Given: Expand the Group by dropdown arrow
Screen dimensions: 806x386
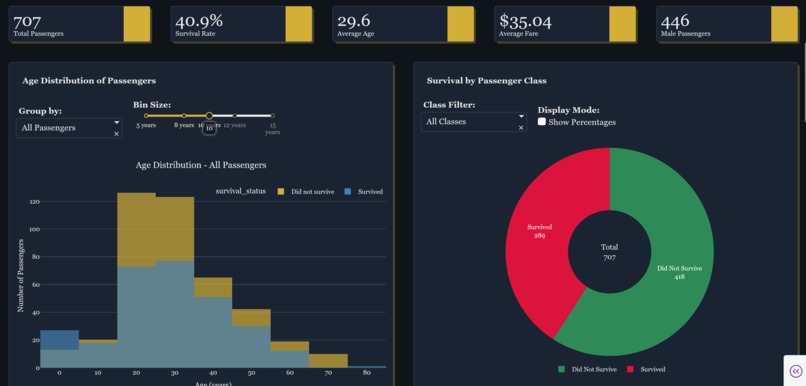Looking at the screenshot, I should point(117,122).
